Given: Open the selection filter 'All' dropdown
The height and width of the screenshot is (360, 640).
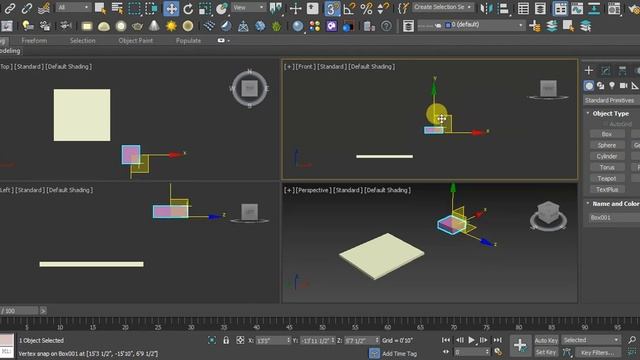Looking at the screenshot, I should pyautogui.click(x=73, y=7).
